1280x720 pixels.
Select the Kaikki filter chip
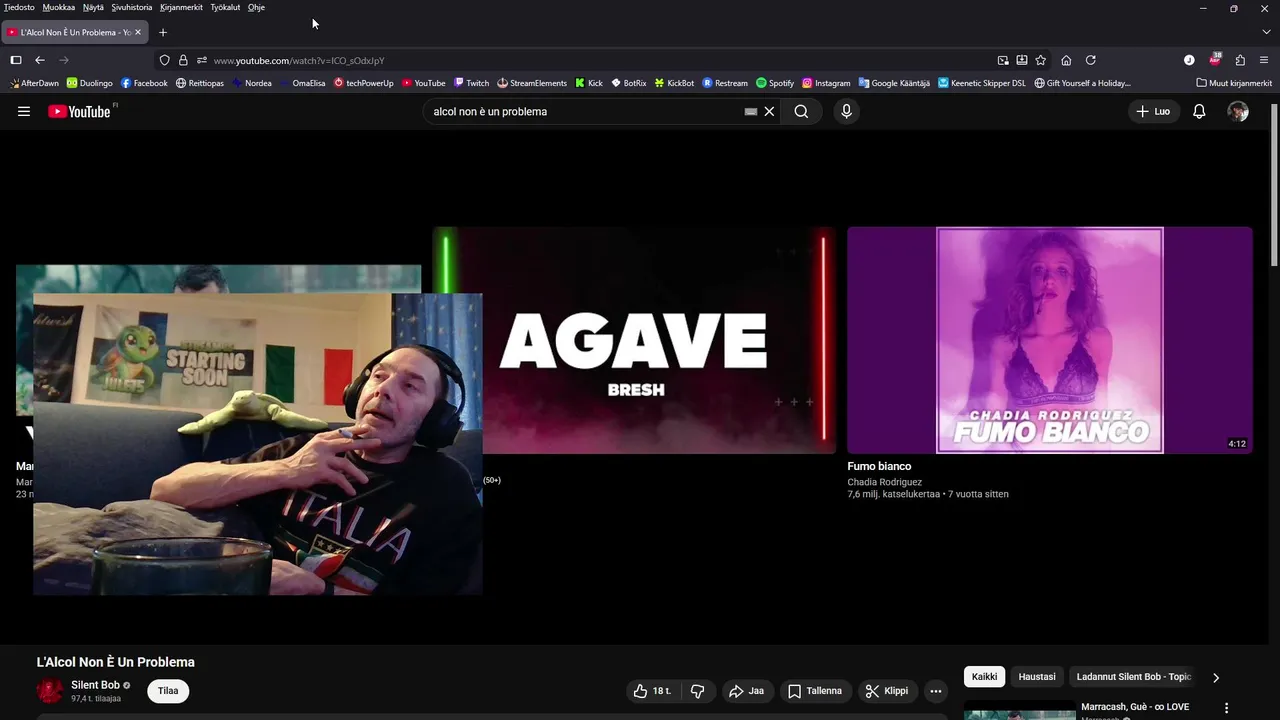[x=984, y=677]
